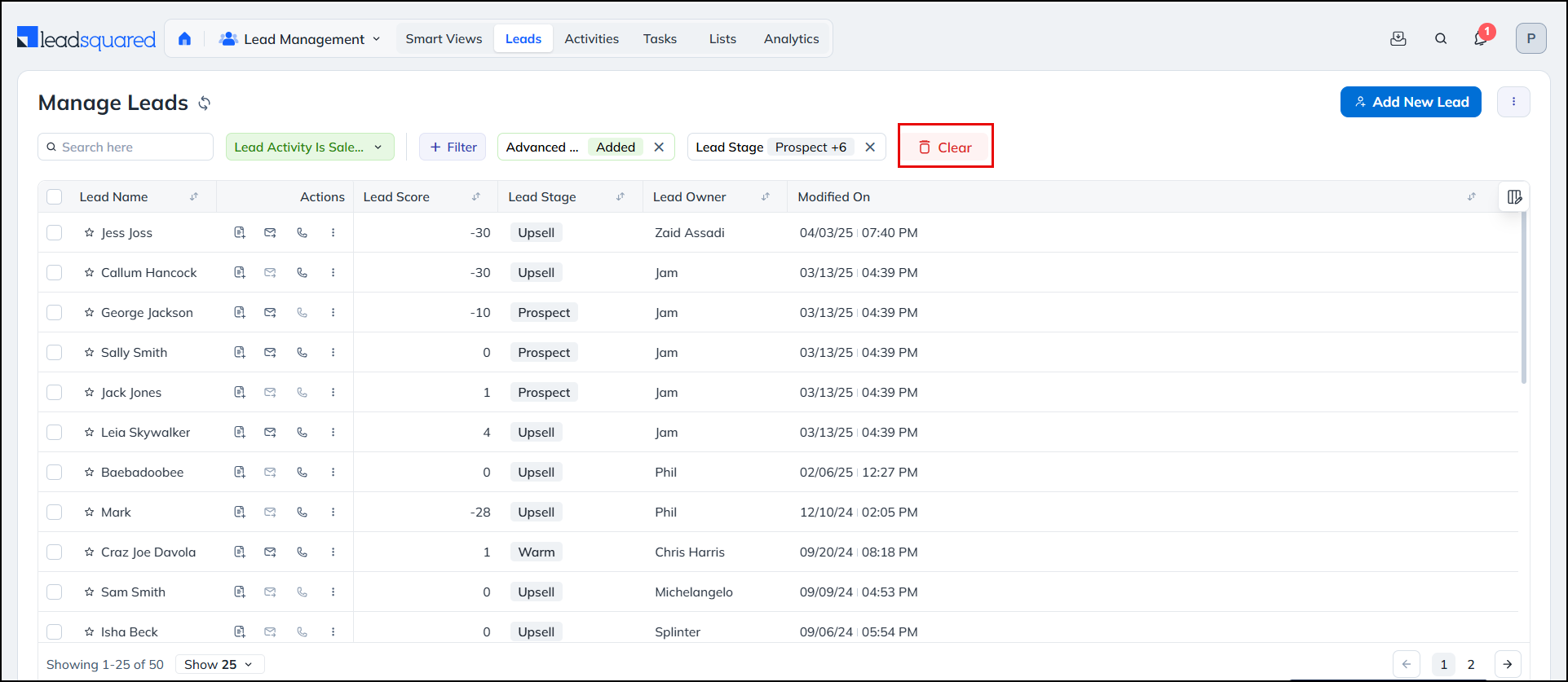Go to page 2 of results
The height and width of the screenshot is (682, 1568).
point(1471,665)
